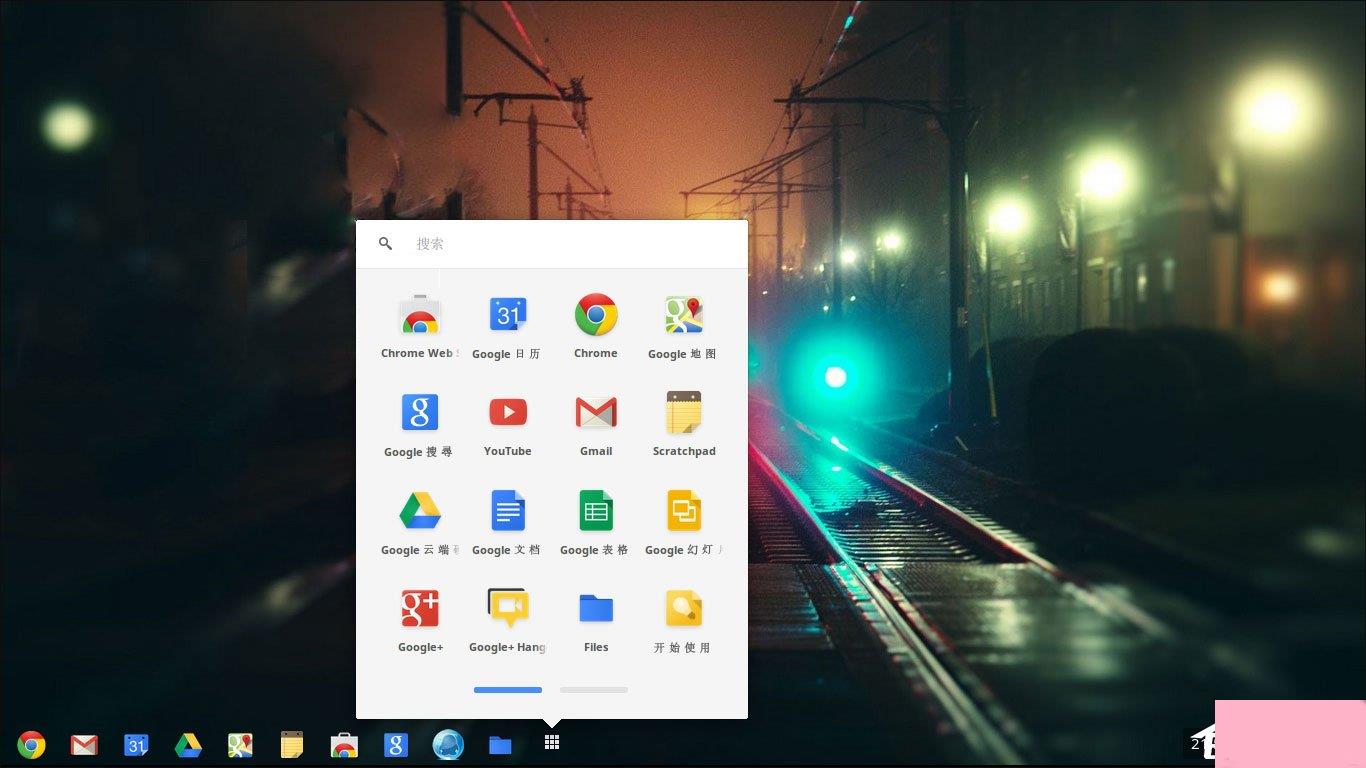
Task: Launch Chrome from the app grid
Action: 596,326
